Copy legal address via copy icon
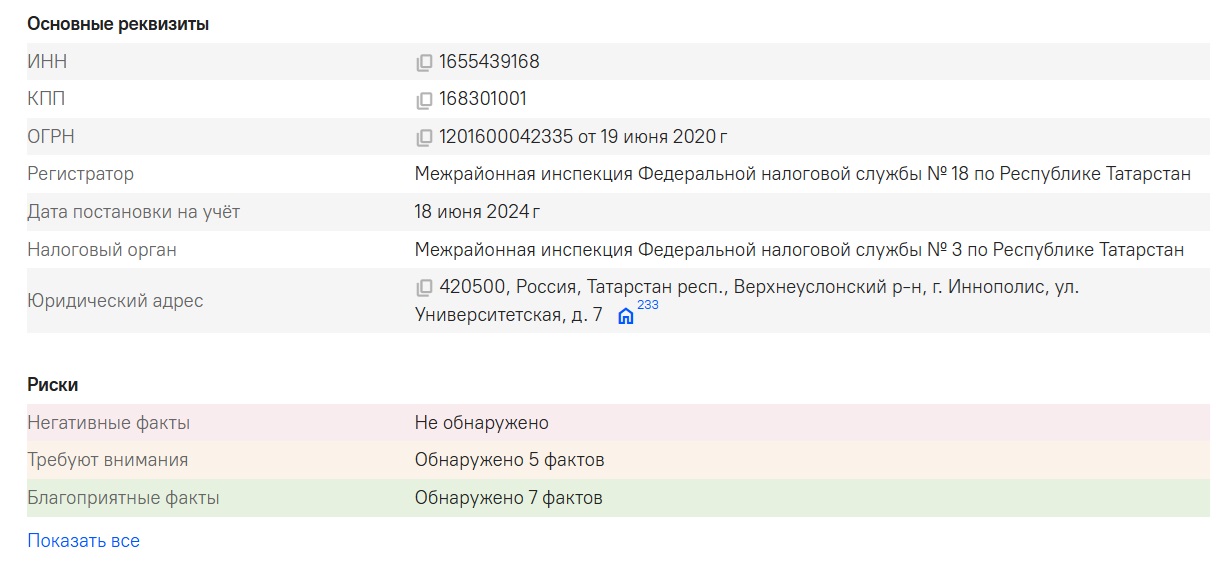The height and width of the screenshot is (563, 1231). tap(424, 288)
